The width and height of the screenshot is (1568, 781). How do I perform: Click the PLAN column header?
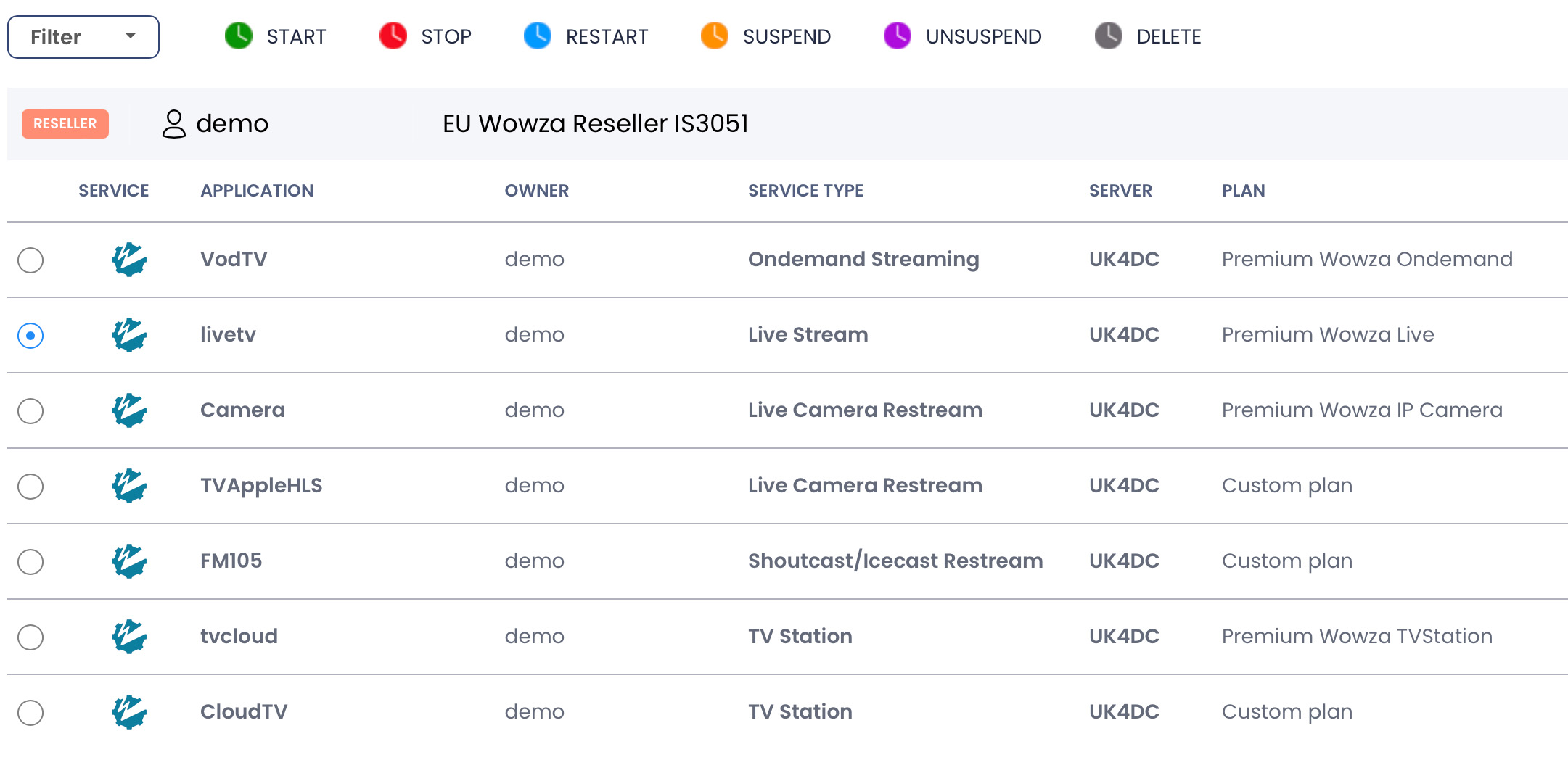point(1243,191)
